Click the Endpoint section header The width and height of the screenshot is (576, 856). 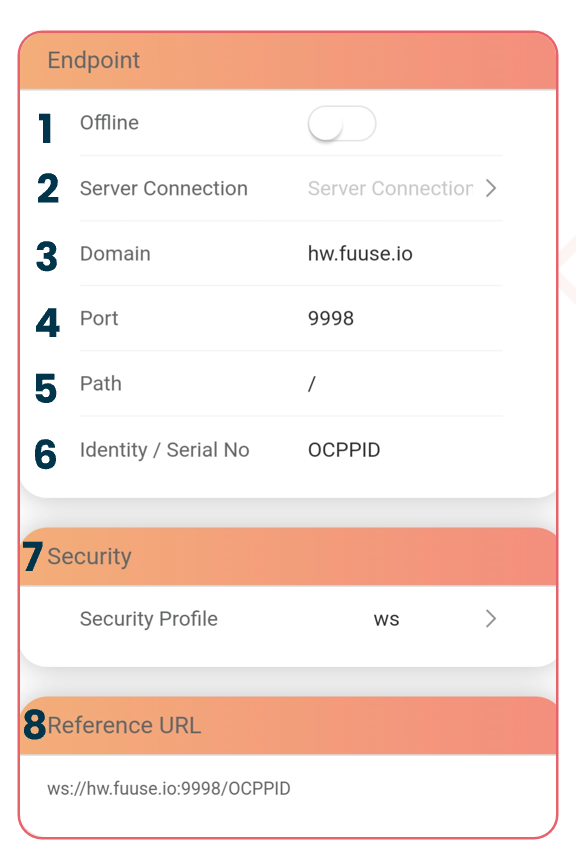point(288,60)
